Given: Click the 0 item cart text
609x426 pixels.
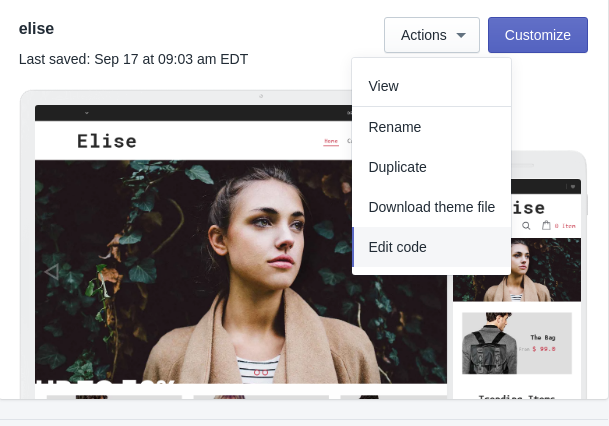Looking at the screenshot, I should 565,227.
